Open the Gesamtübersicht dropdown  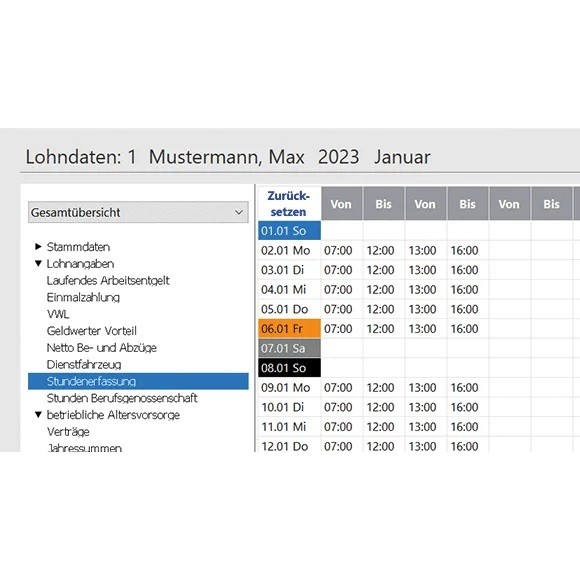[138, 212]
